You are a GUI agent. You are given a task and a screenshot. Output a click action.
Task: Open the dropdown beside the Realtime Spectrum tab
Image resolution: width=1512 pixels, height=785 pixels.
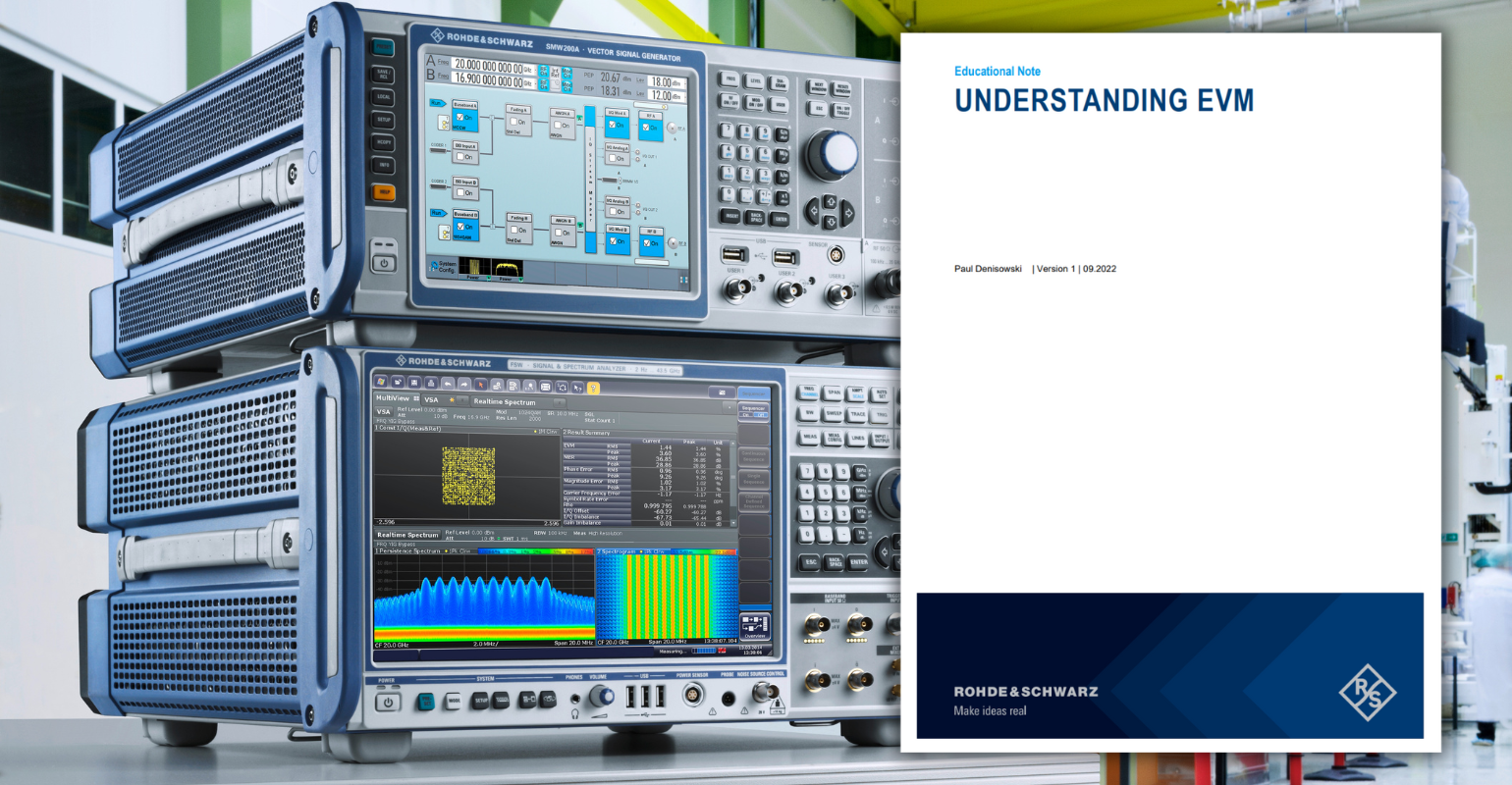click(559, 402)
